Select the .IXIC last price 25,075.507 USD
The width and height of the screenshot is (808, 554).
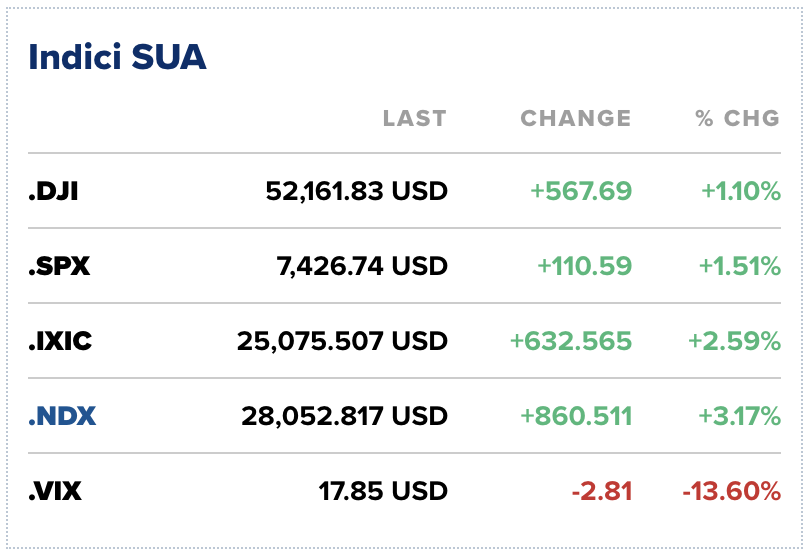tap(342, 341)
